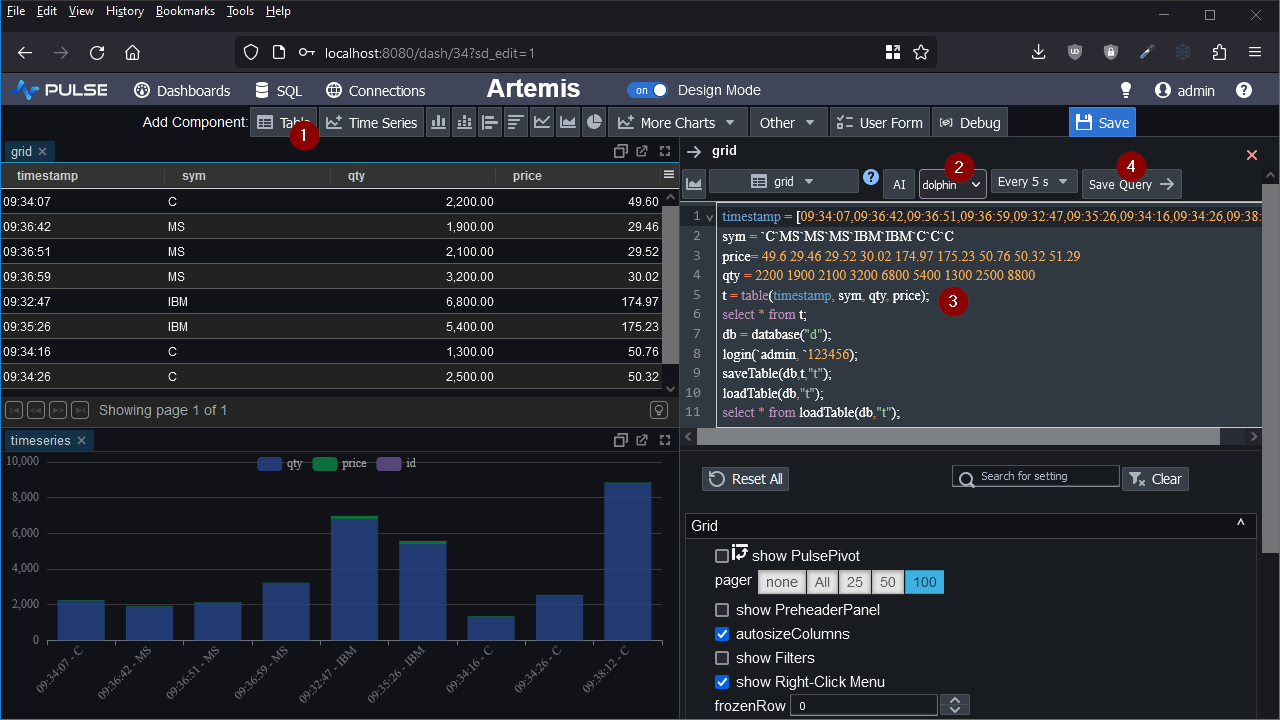Add a stacked bar chart component
This screenshot has height=720, width=1280.
point(464,122)
